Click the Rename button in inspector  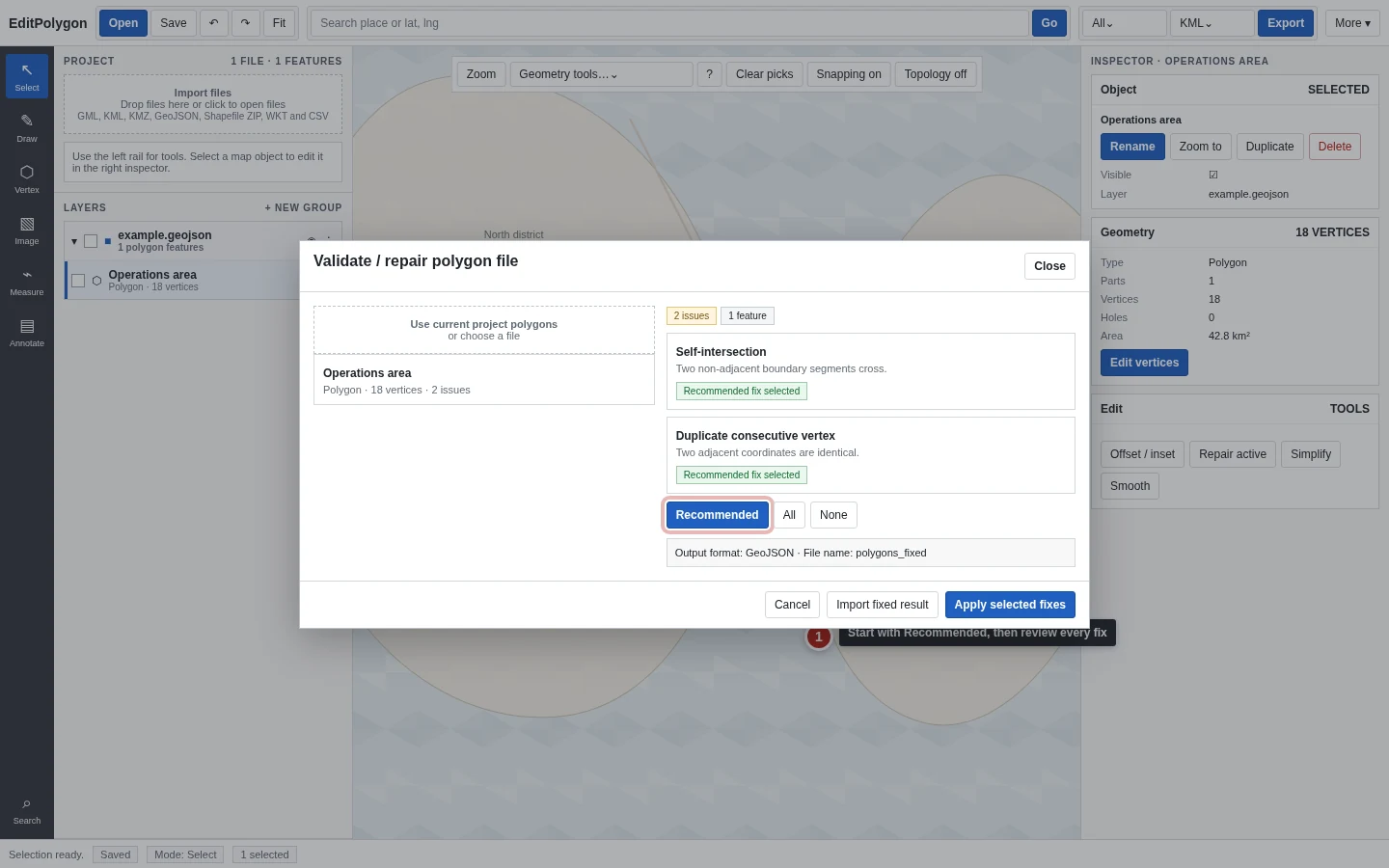tap(1132, 147)
